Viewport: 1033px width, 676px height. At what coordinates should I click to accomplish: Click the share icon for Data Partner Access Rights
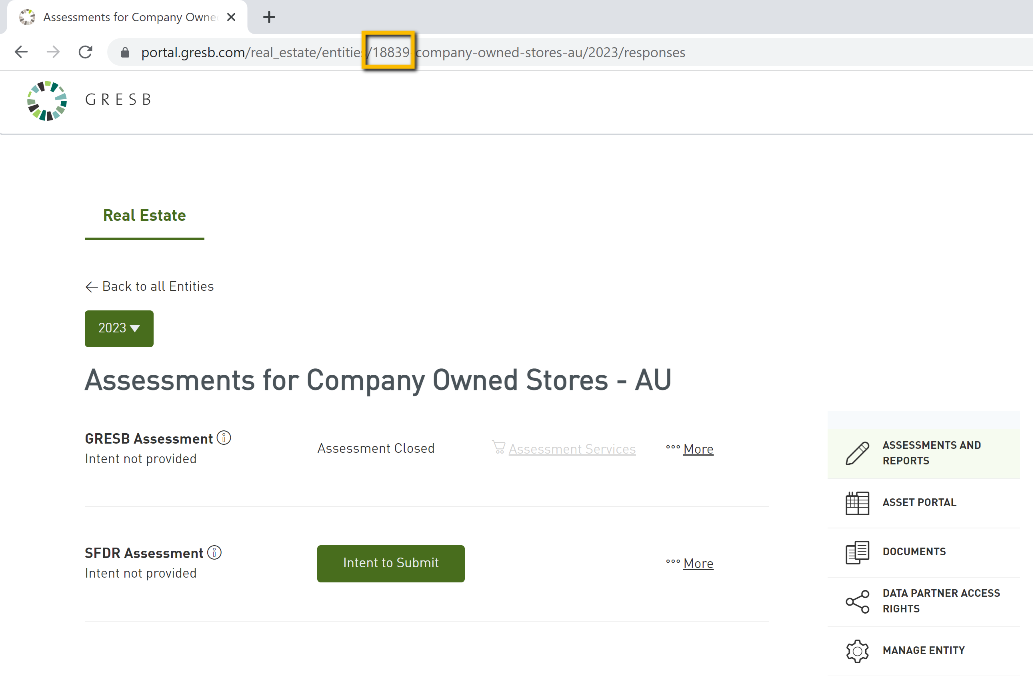(x=857, y=602)
